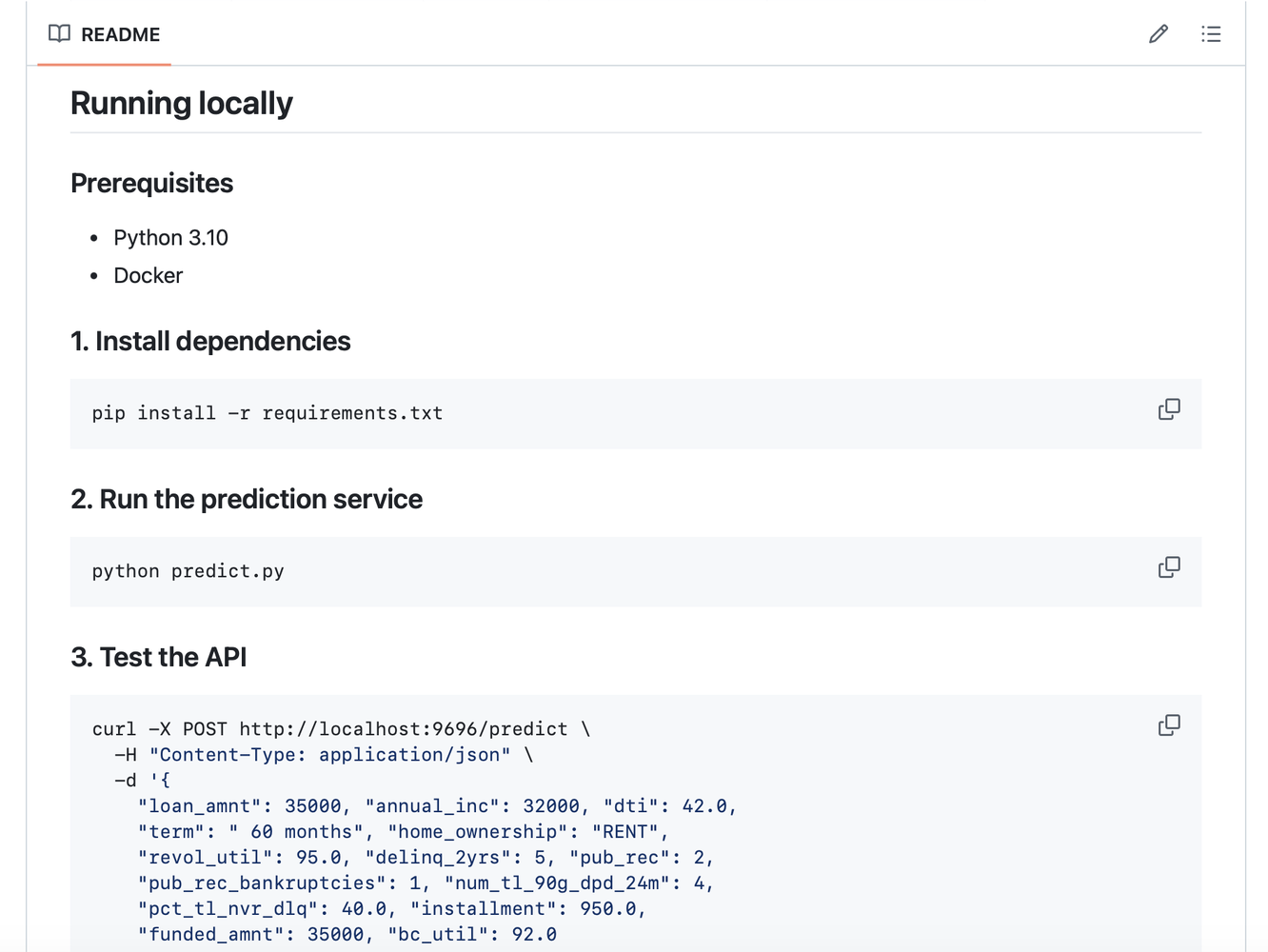Click the curl POST localhost:9696/predict line
The height and width of the screenshot is (952, 1268).
tap(342, 729)
